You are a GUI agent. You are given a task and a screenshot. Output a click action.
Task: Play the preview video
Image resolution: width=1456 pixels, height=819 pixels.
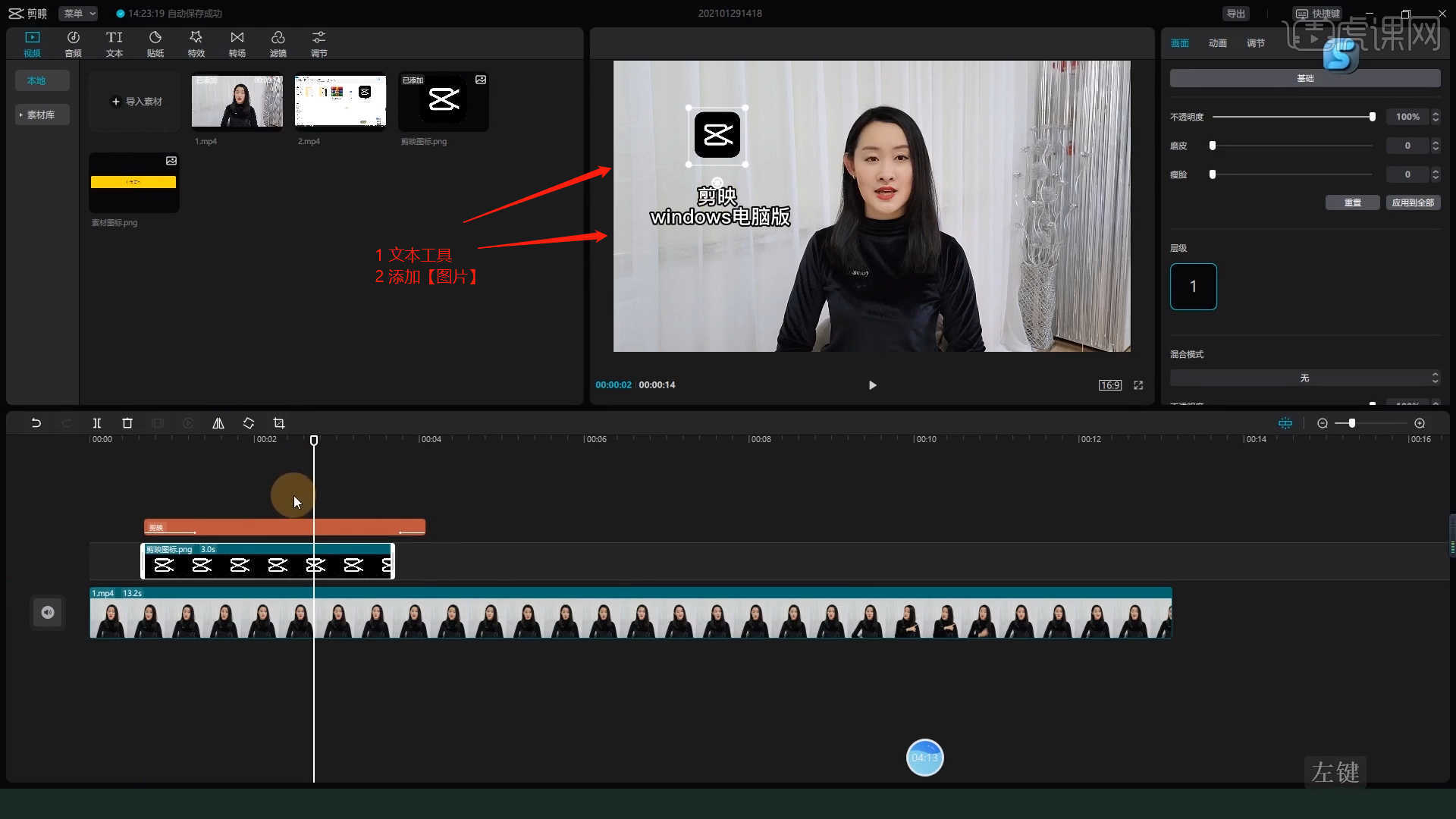[872, 385]
